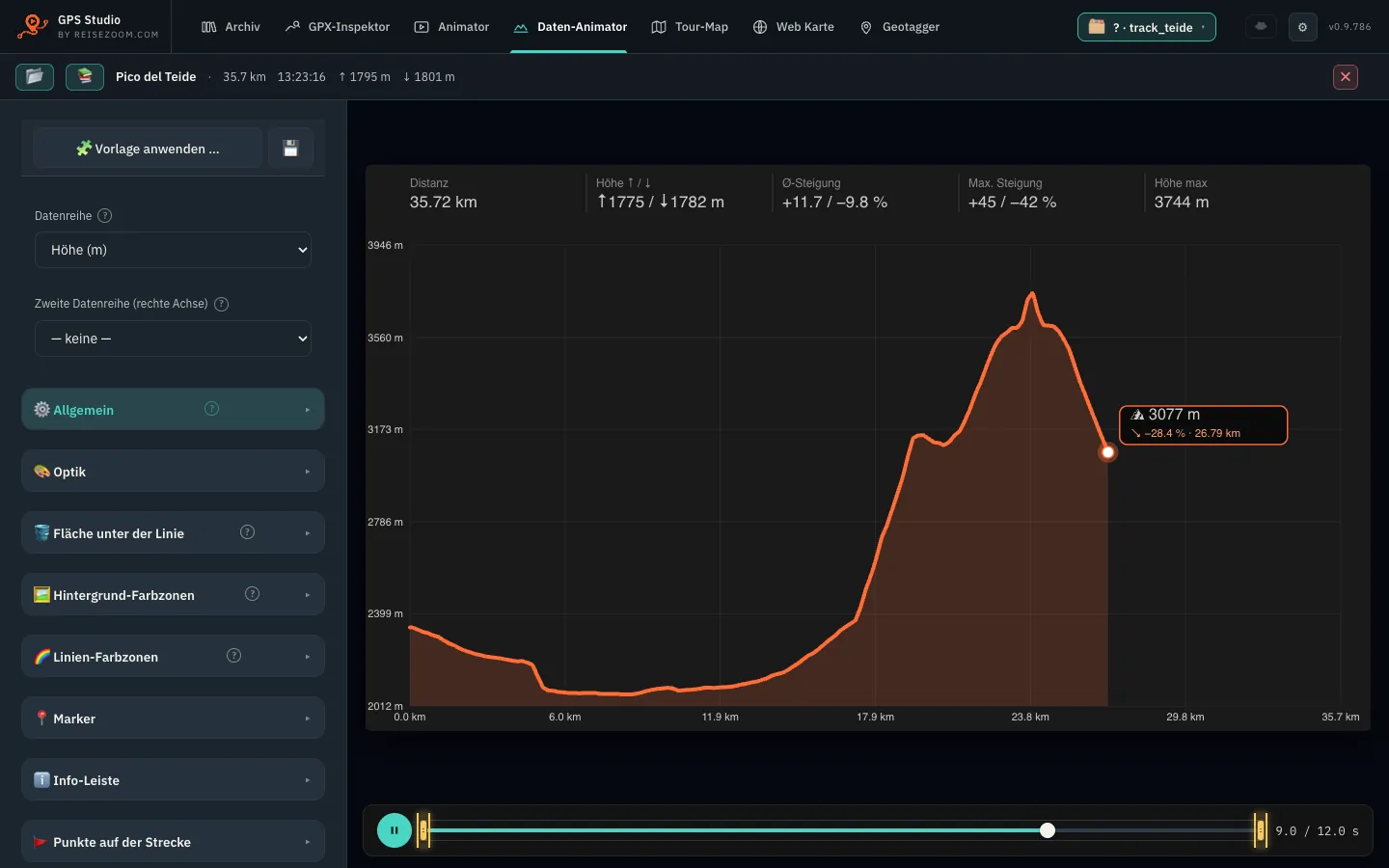The width and height of the screenshot is (1389, 868).
Task: Save template with the floppy disk icon
Action: 290,149
